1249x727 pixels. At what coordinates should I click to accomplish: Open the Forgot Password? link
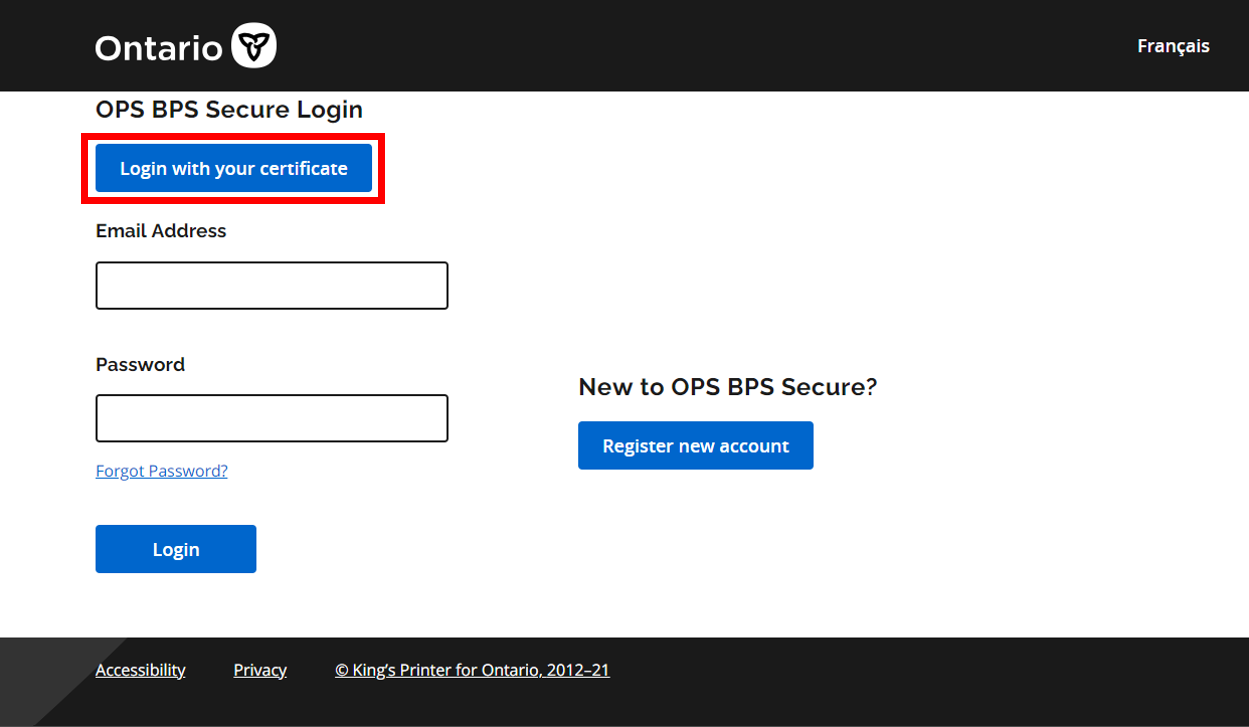(x=161, y=471)
